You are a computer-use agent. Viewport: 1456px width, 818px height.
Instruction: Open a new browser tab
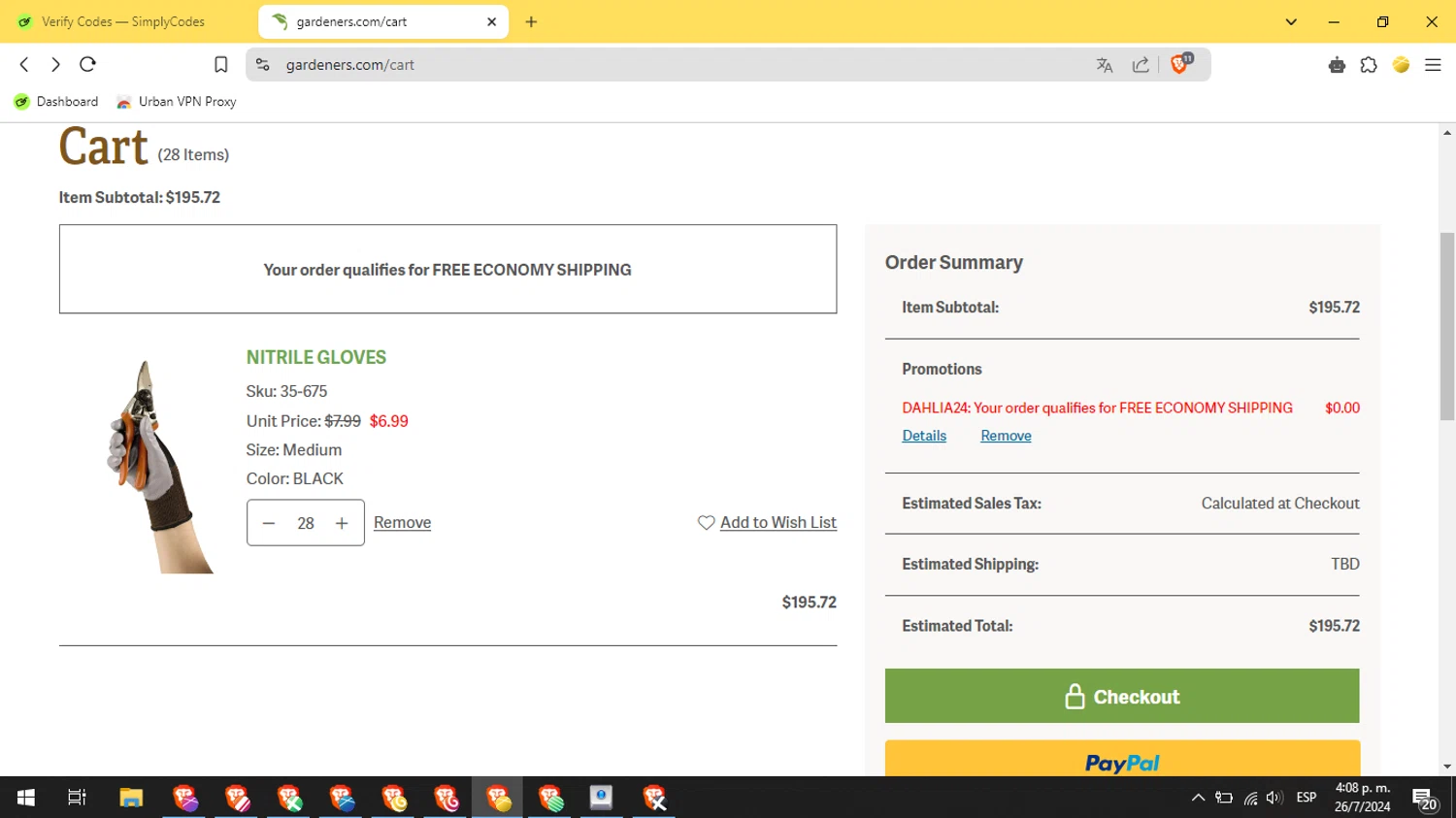[x=531, y=21]
